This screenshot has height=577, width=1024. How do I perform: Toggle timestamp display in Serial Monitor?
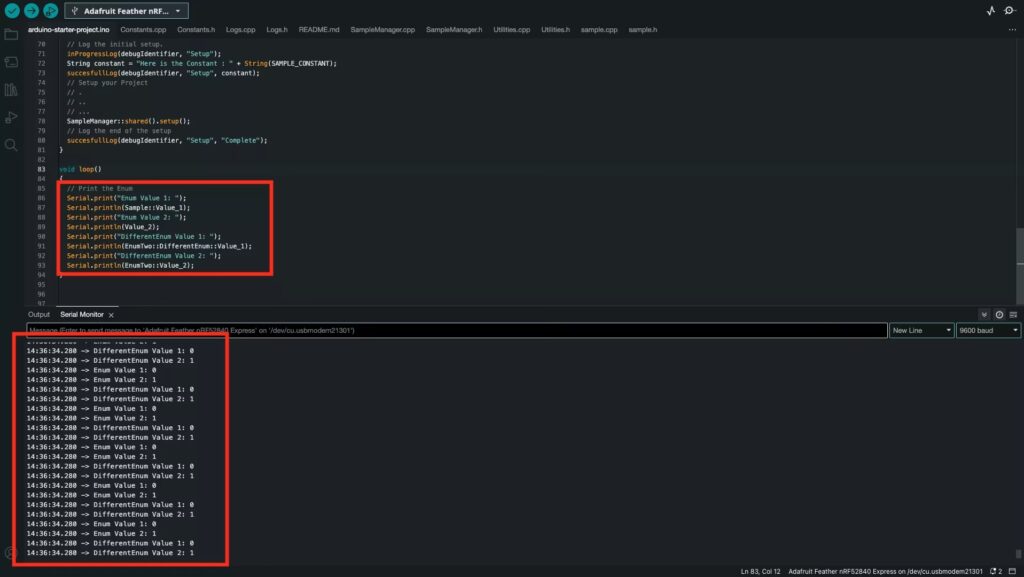[999, 314]
